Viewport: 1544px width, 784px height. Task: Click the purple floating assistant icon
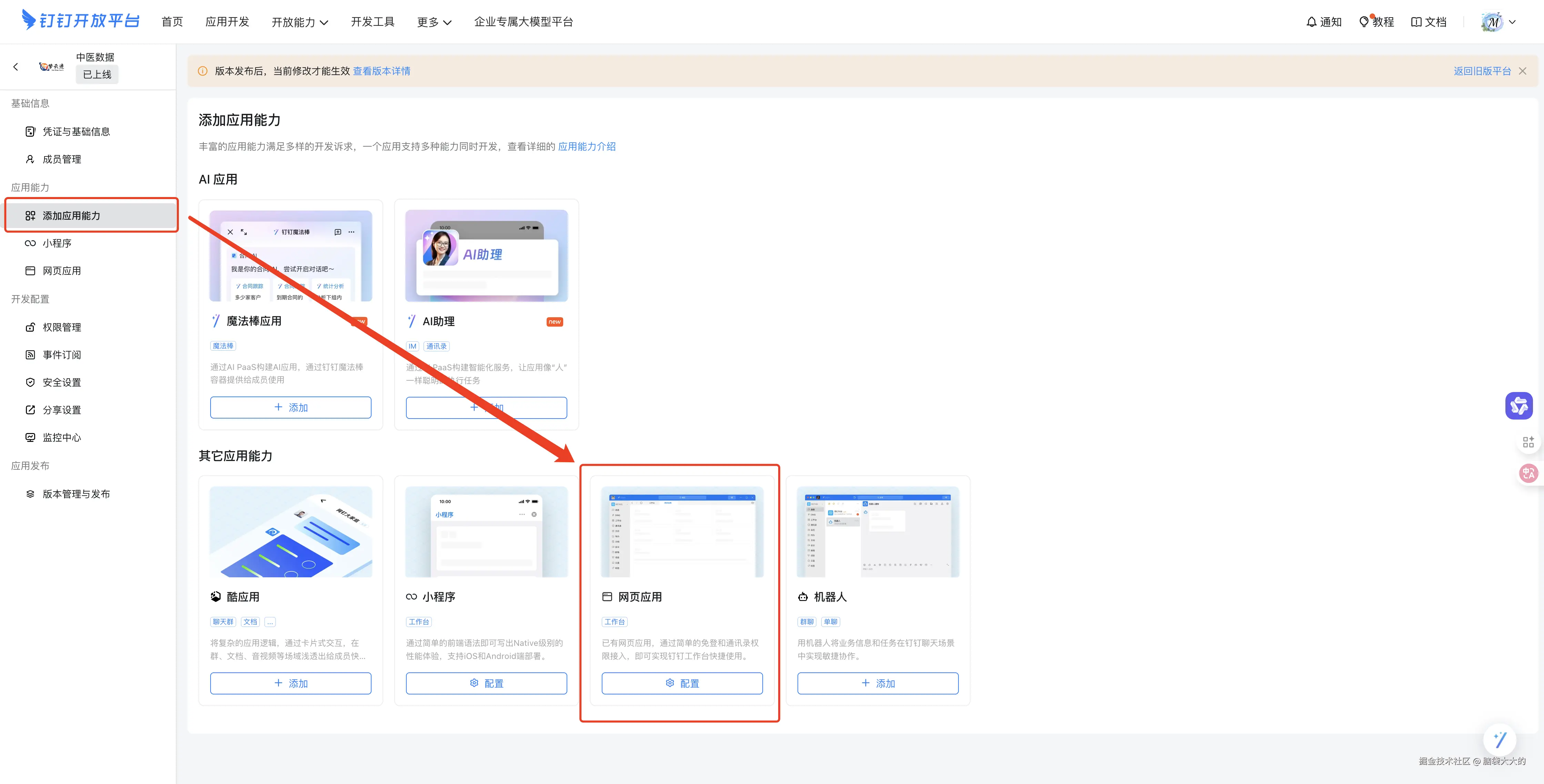(x=1519, y=406)
